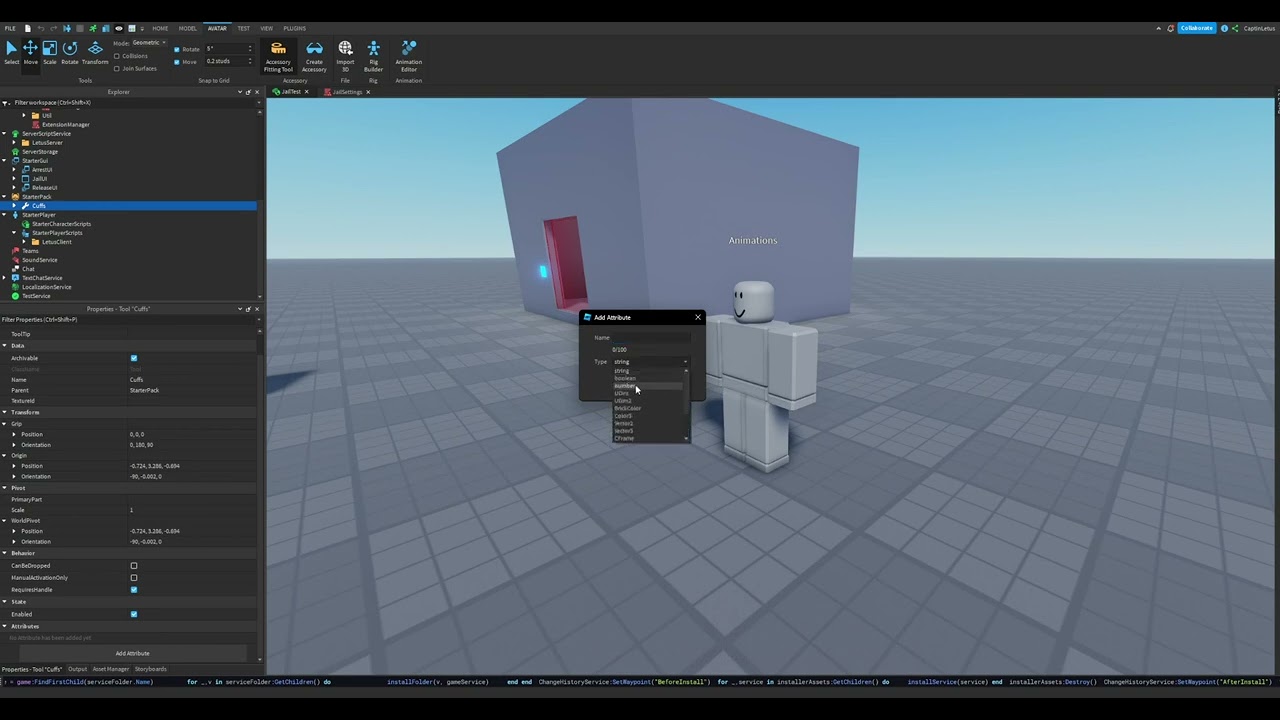Screen dimensions: 1280x720
Task: Open the PLUGINS ribbon tab
Action: (x=294, y=28)
